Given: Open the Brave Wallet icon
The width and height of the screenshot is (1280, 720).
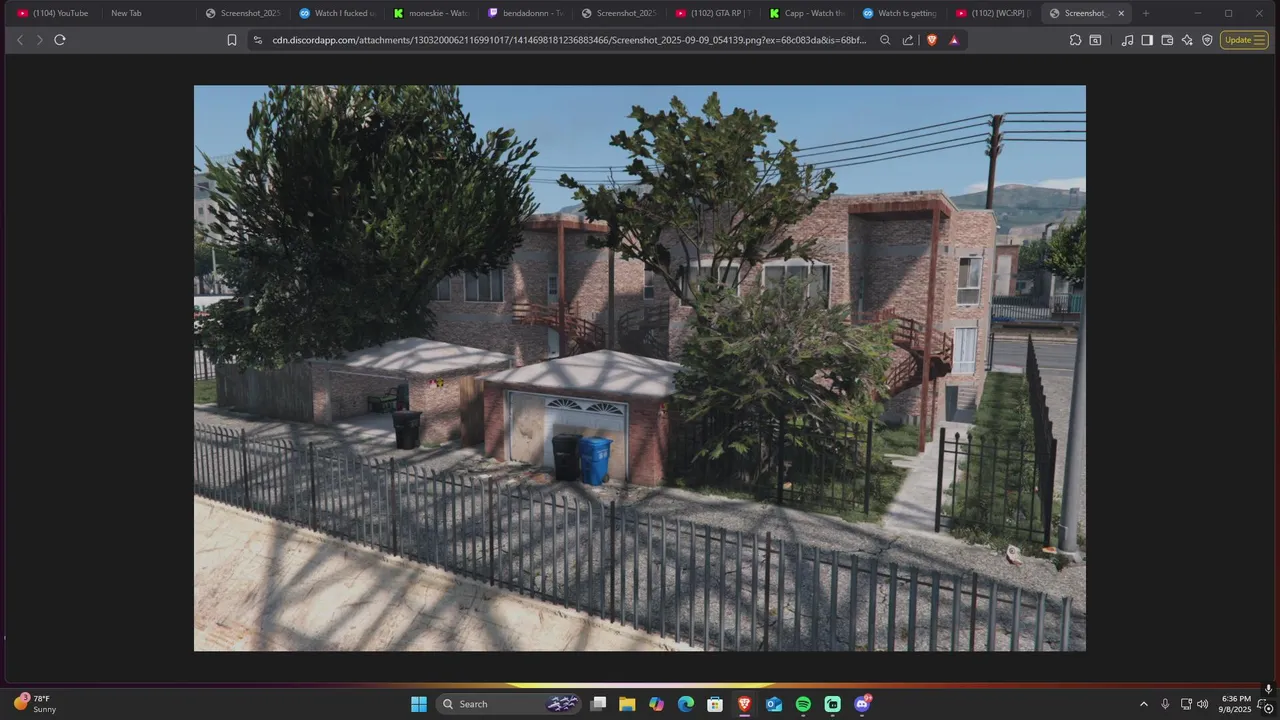Looking at the screenshot, I should click(1167, 40).
